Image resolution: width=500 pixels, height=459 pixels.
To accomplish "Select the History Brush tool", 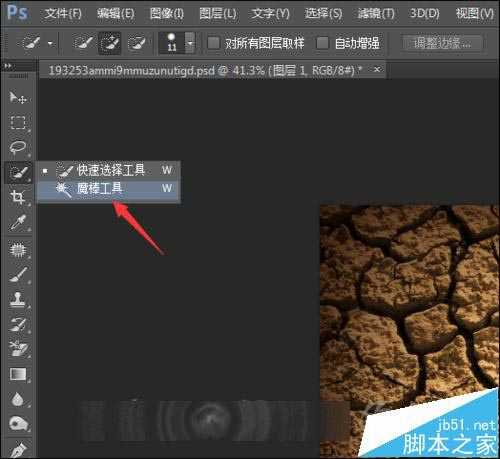I will click(x=18, y=324).
